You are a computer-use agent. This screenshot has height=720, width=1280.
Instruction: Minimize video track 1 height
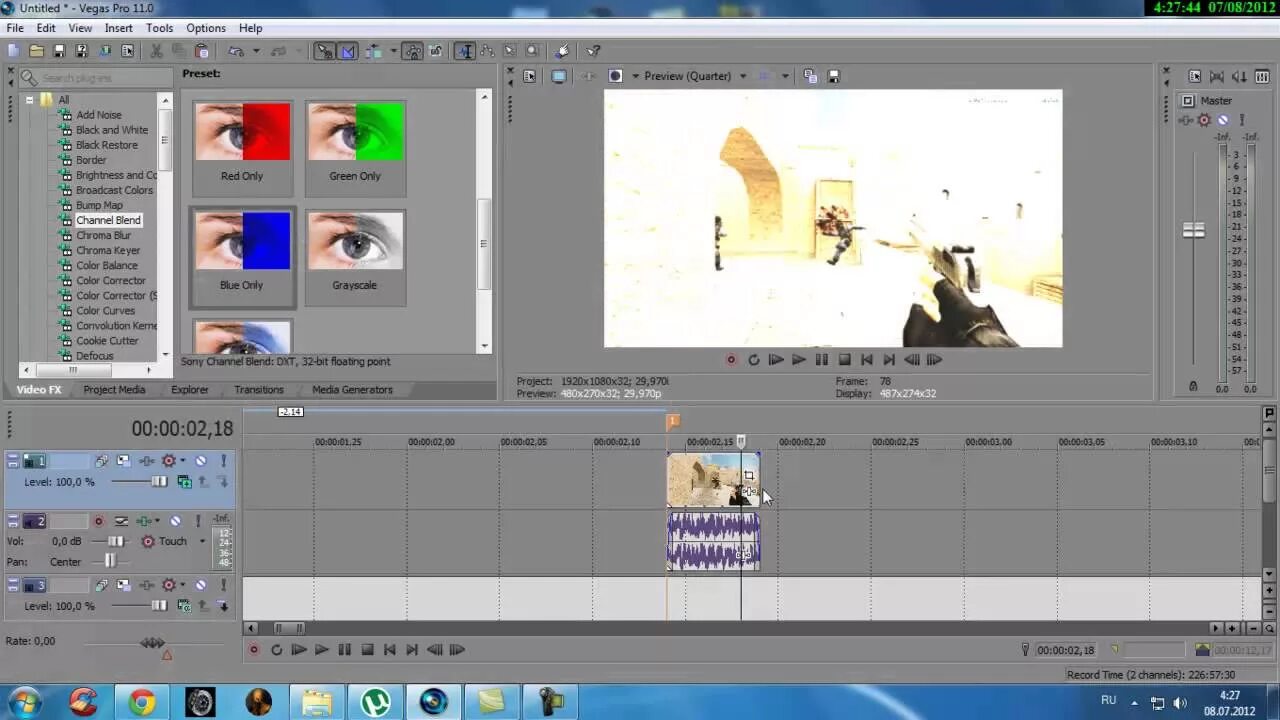coord(13,461)
